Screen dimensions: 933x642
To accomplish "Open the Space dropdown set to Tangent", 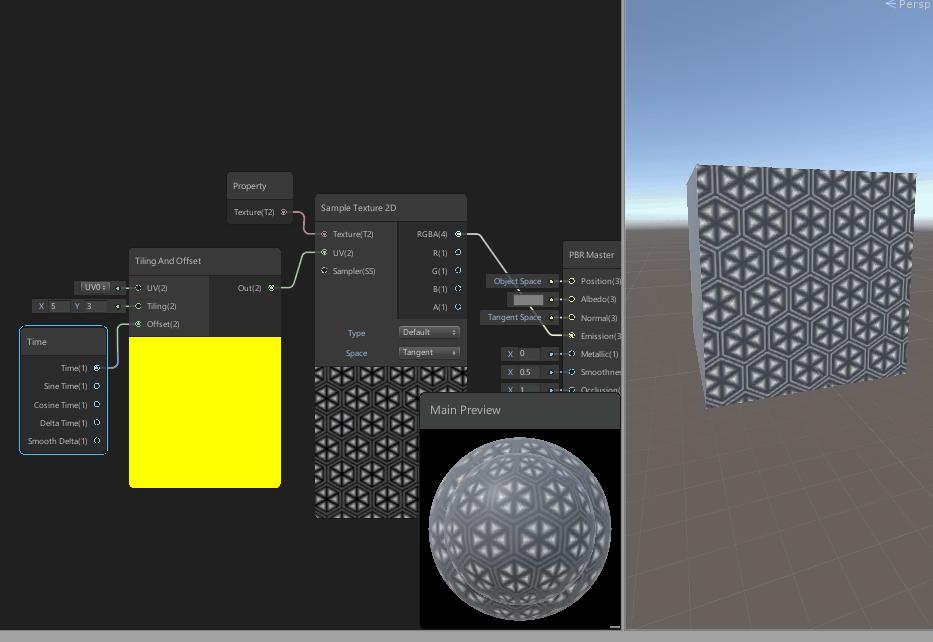I will (x=431, y=352).
